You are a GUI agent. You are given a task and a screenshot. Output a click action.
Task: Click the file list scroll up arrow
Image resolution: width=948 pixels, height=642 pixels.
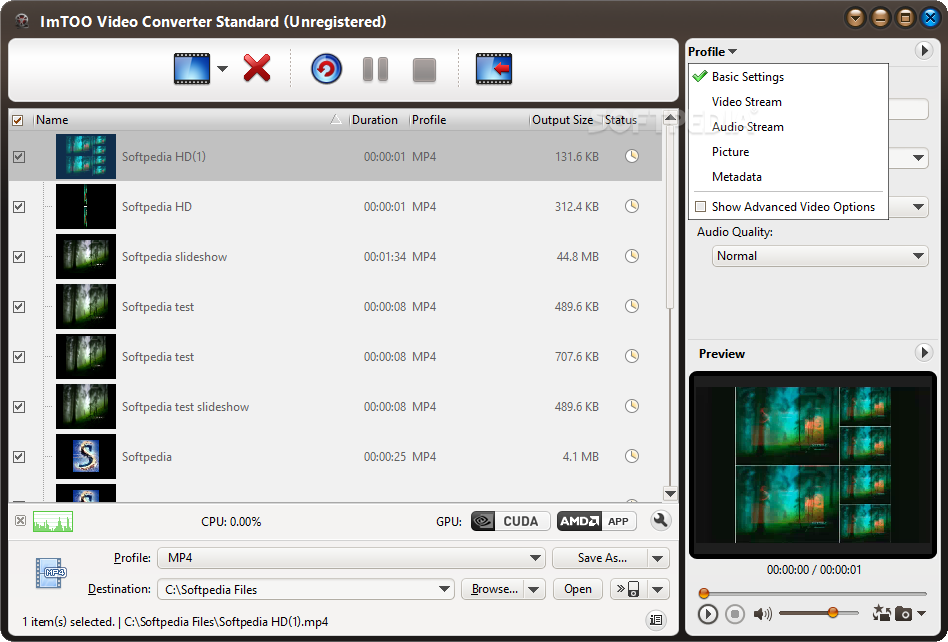point(670,118)
